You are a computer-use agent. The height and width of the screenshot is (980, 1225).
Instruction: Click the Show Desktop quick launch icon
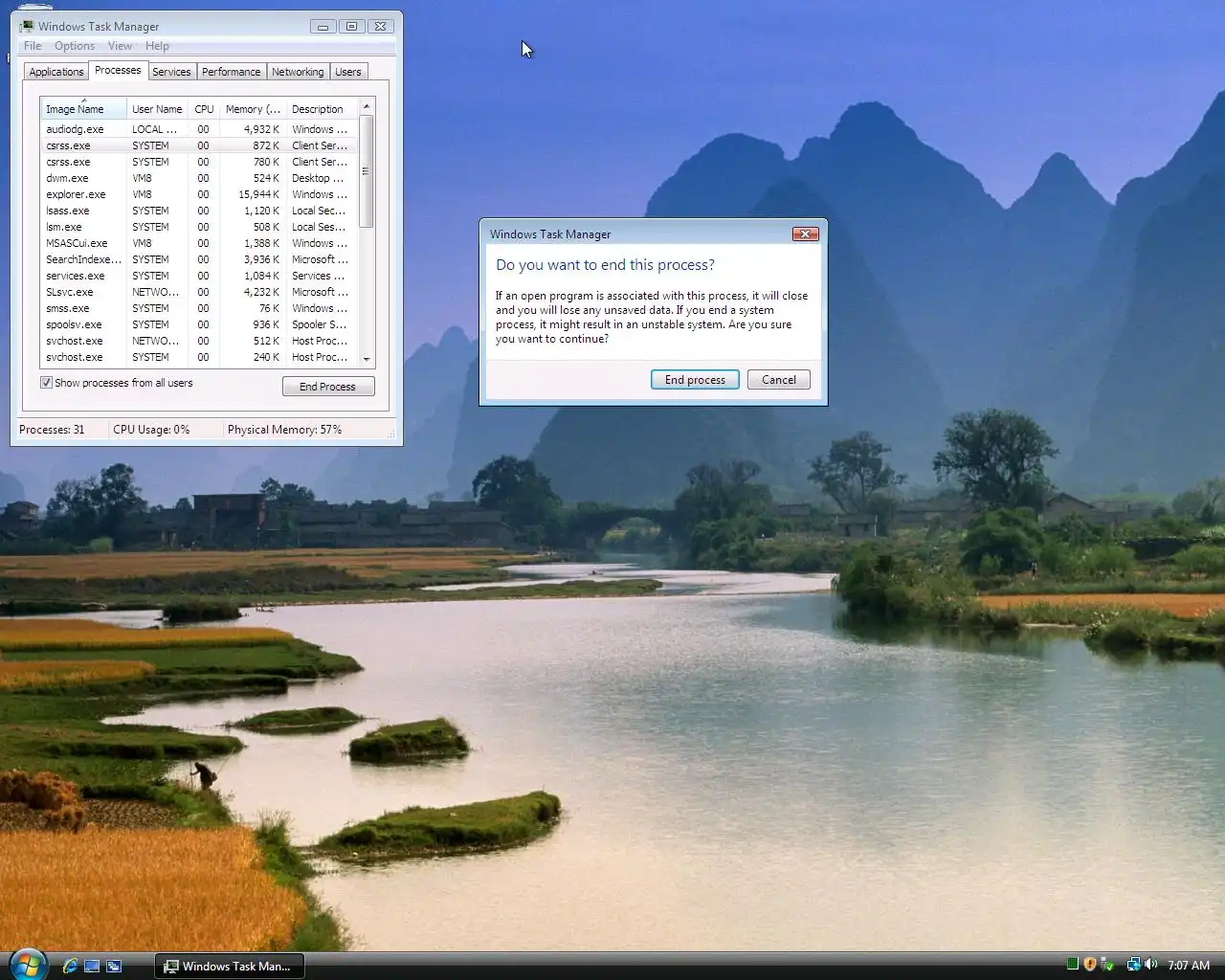coord(92,966)
